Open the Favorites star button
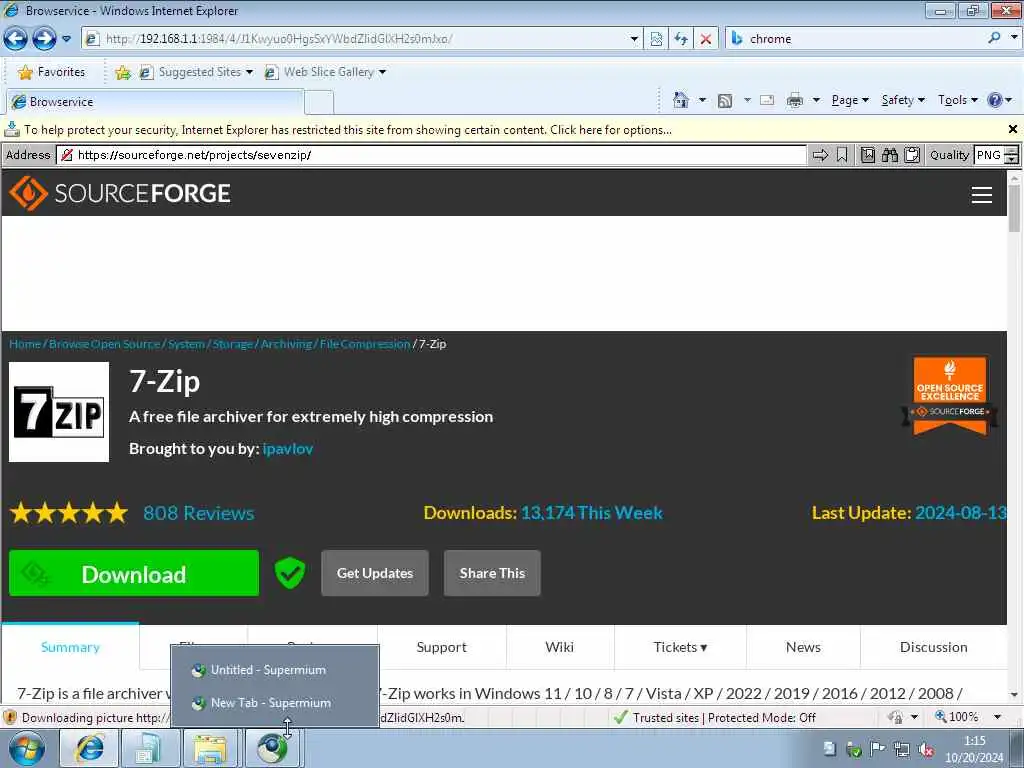The width and height of the screenshot is (1024, 768). (x=52, y=72)
